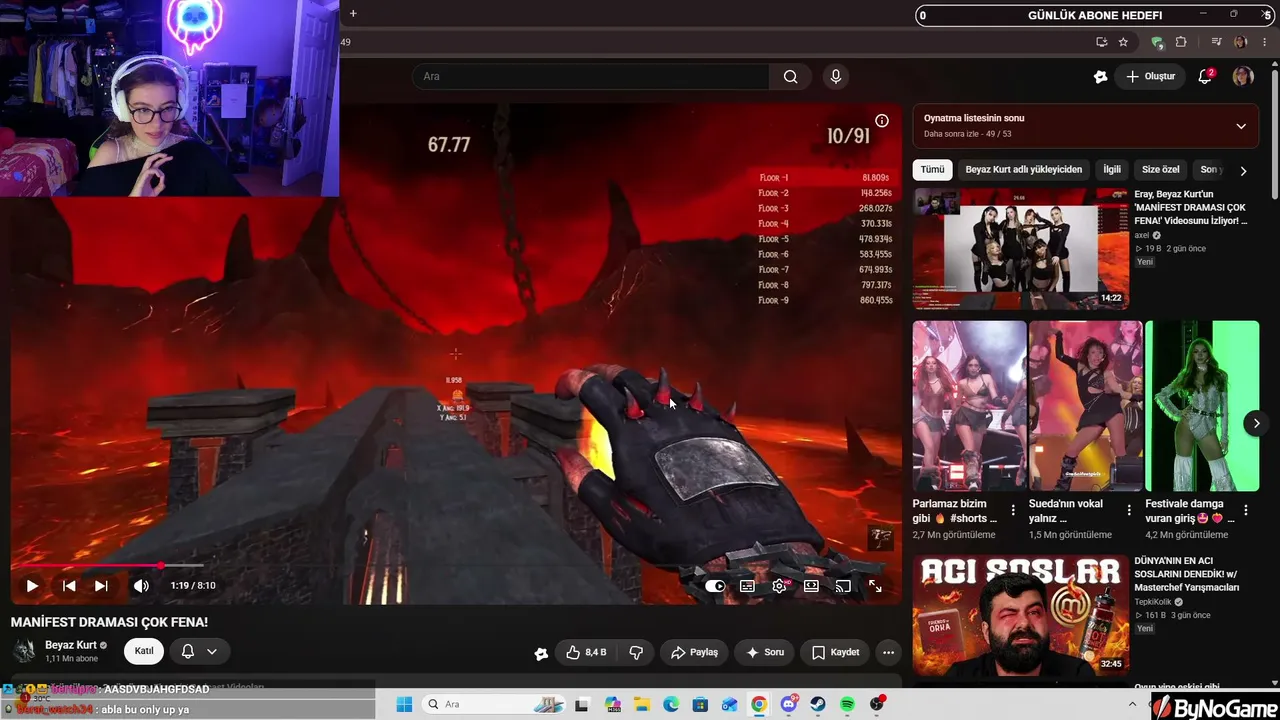Show next shorts with the carousel arrow
1280x720 pixels.
(x=1257, y=423)
